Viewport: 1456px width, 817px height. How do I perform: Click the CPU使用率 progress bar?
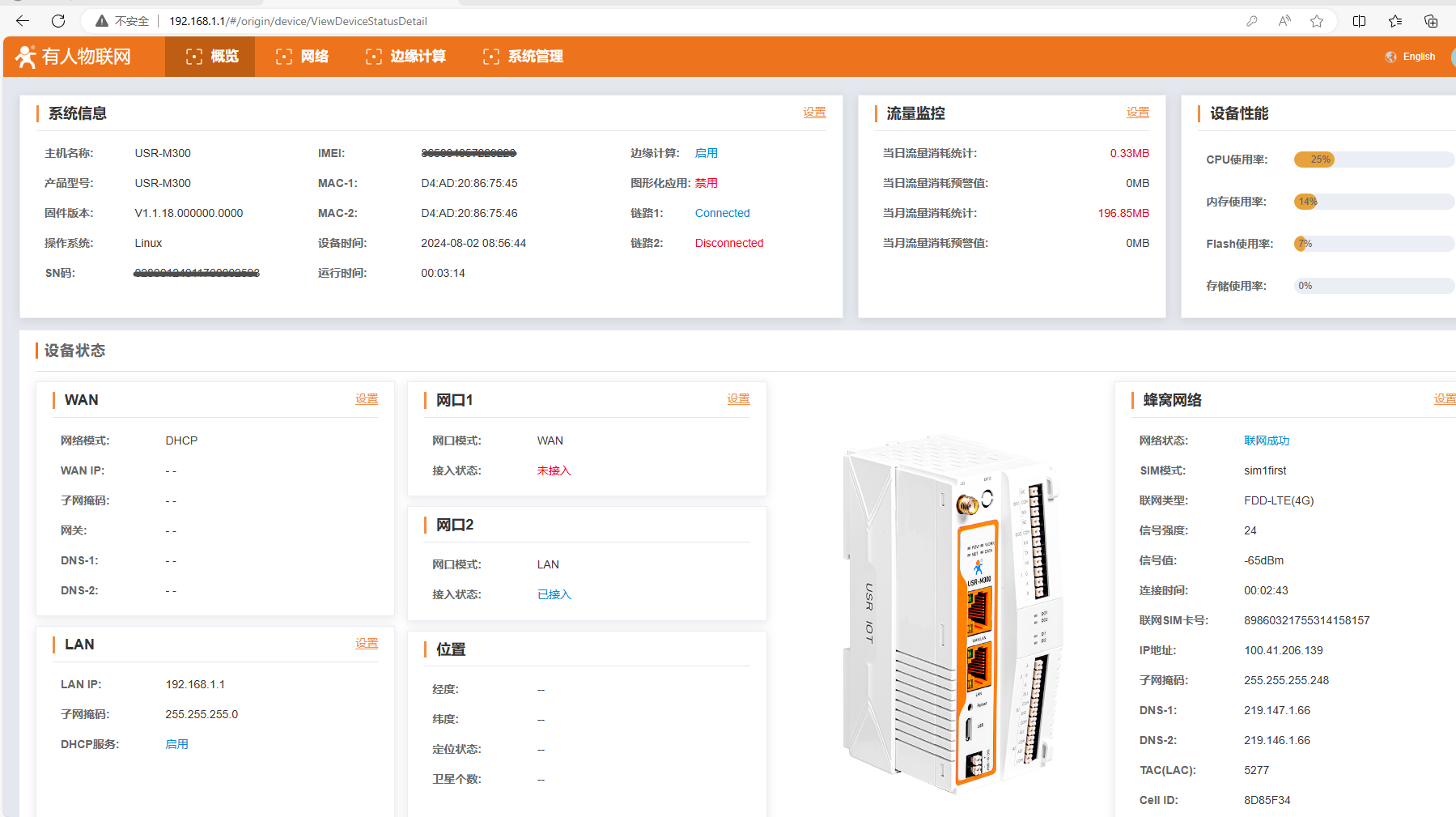tap(1373, 160)
